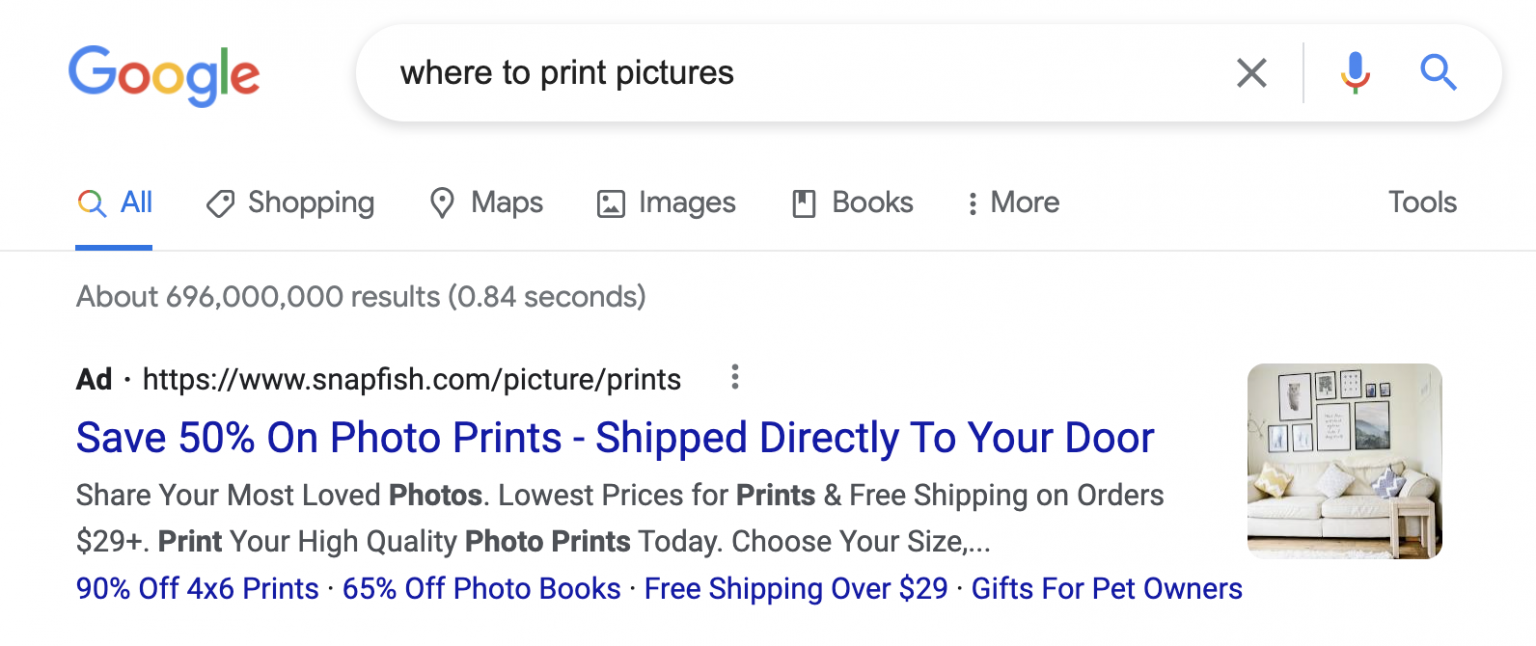Open the 65% Off Photo Books link
The width and height of the screenshot is (1536, 646).
[x=481, y=588]
